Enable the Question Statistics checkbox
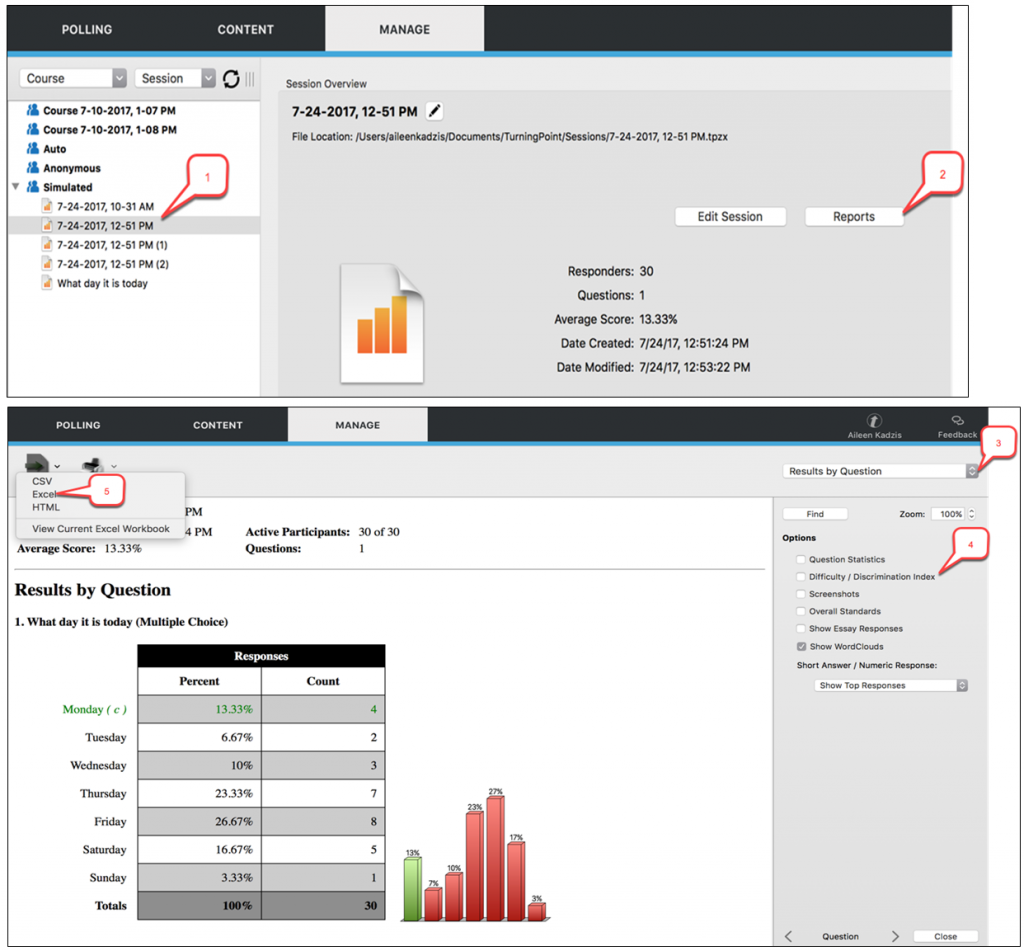 801,560
